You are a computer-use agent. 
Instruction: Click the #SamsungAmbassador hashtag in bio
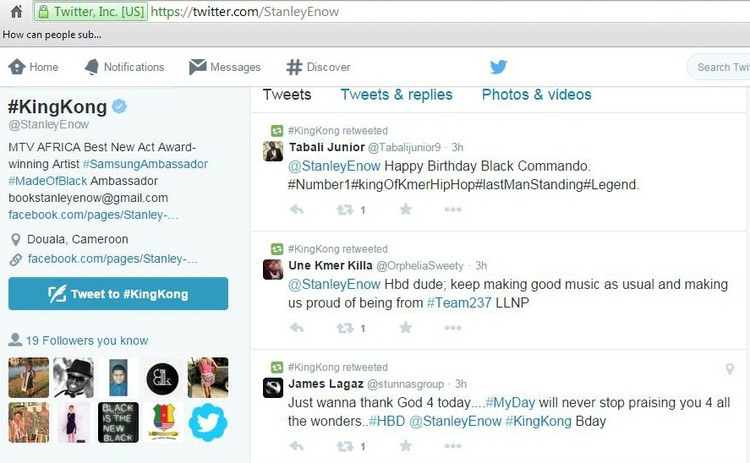145,164
